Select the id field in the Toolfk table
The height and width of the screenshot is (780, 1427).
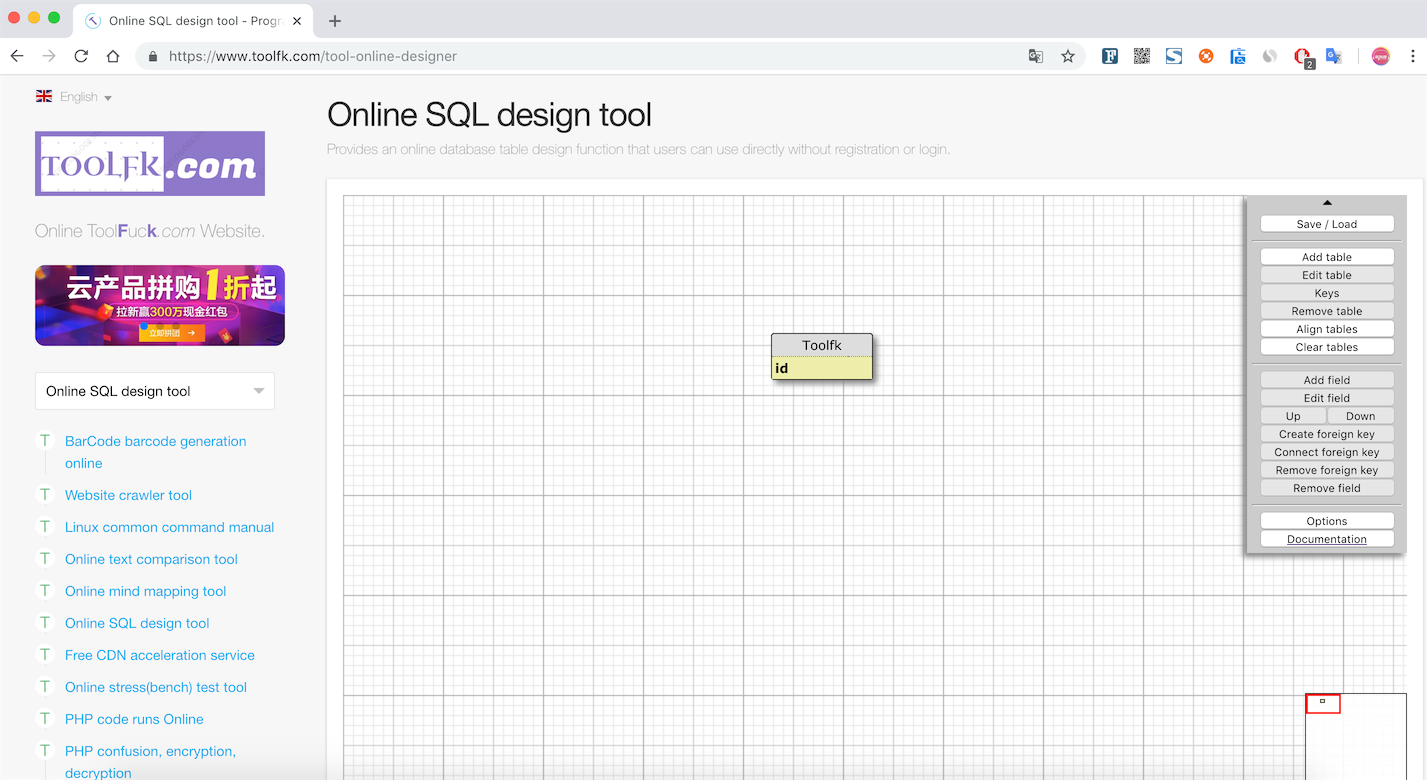(x=821, y=368)
